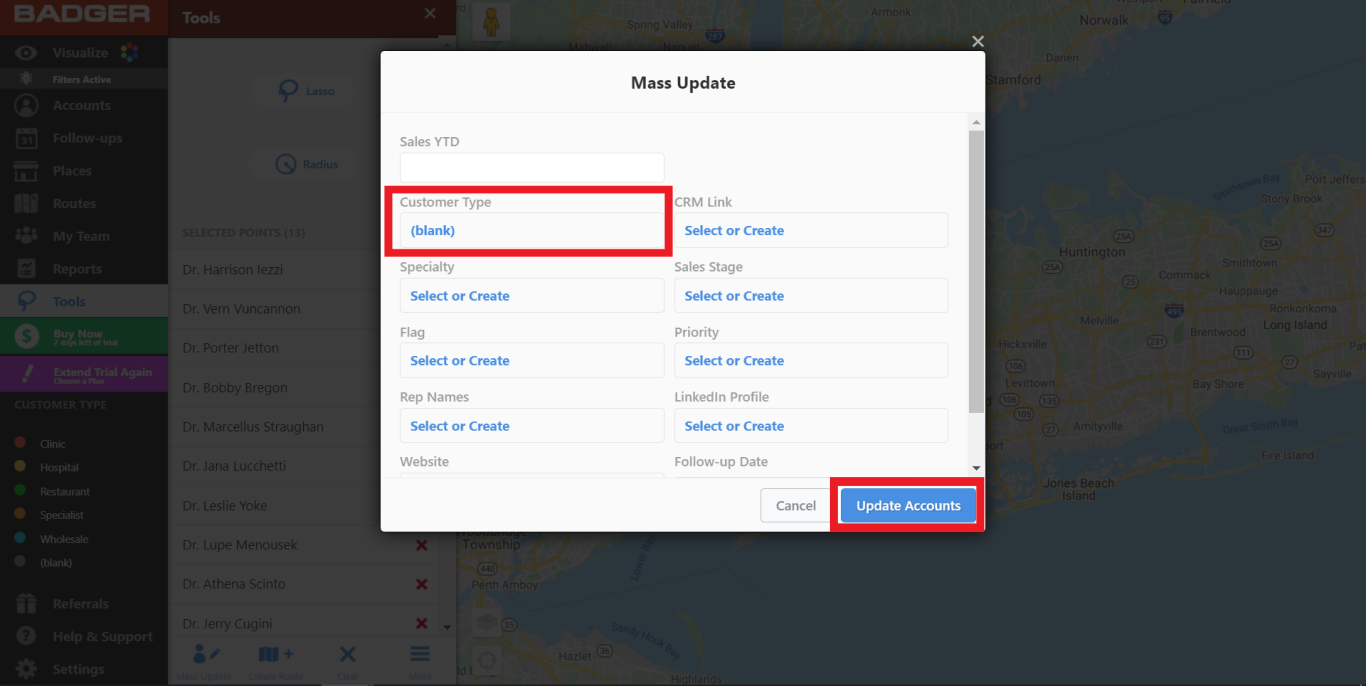Click the Filters Active indicator

[x=81, y=79]
